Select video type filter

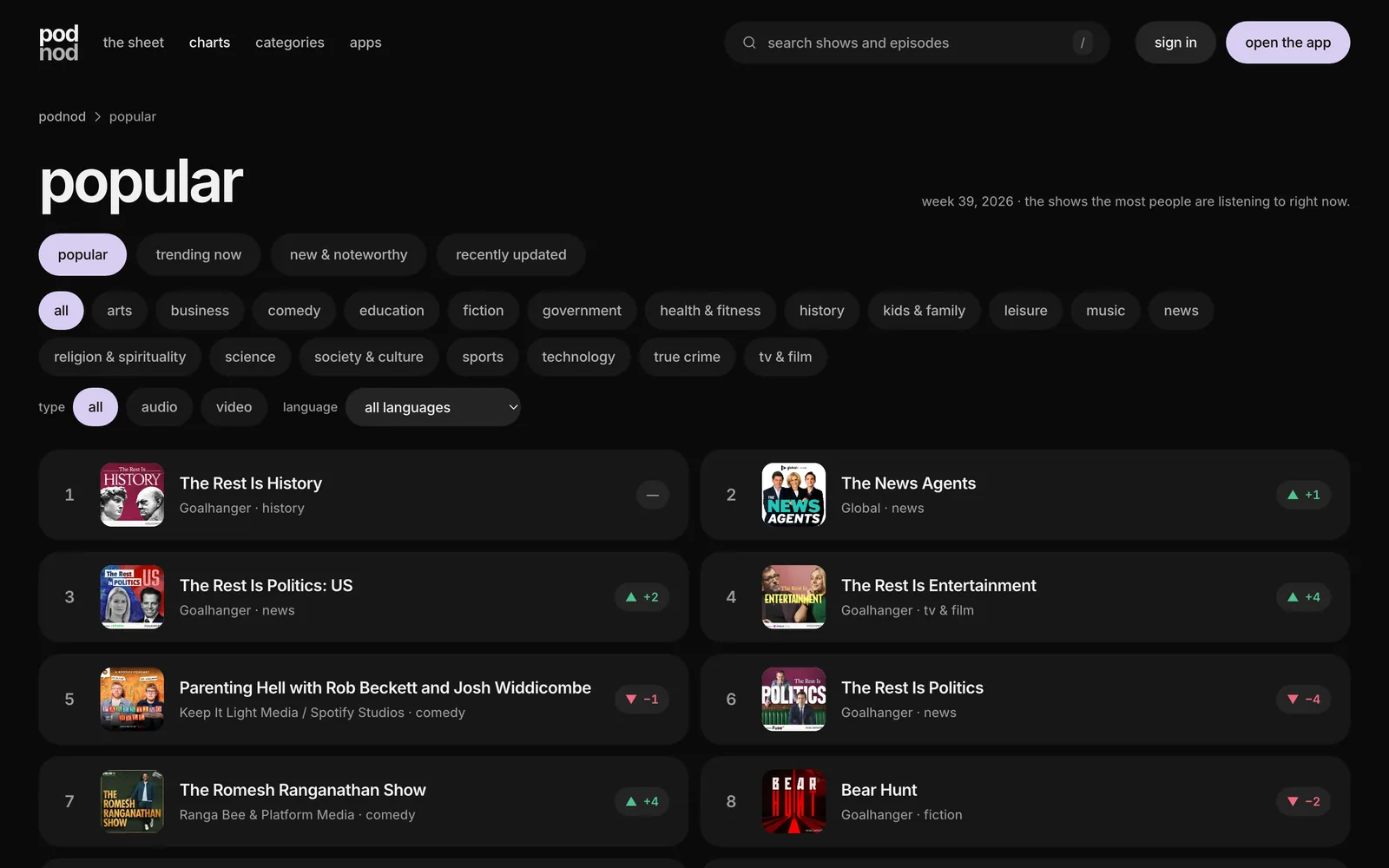(234, 407)
